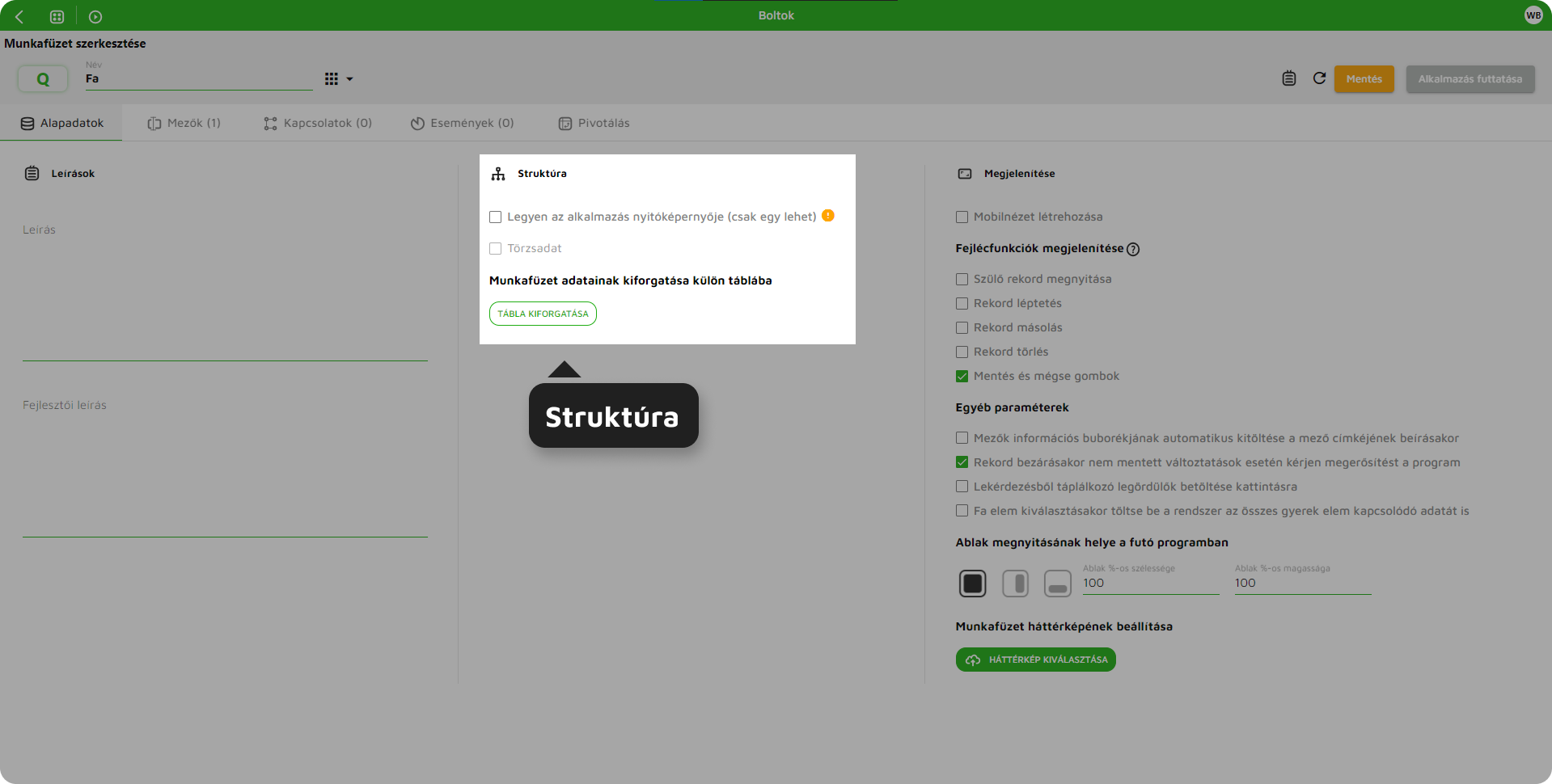Select the full-window position icon
The height and width of the screenshot is (784, 1552).
pyautogui.click(x=973, y=583)
